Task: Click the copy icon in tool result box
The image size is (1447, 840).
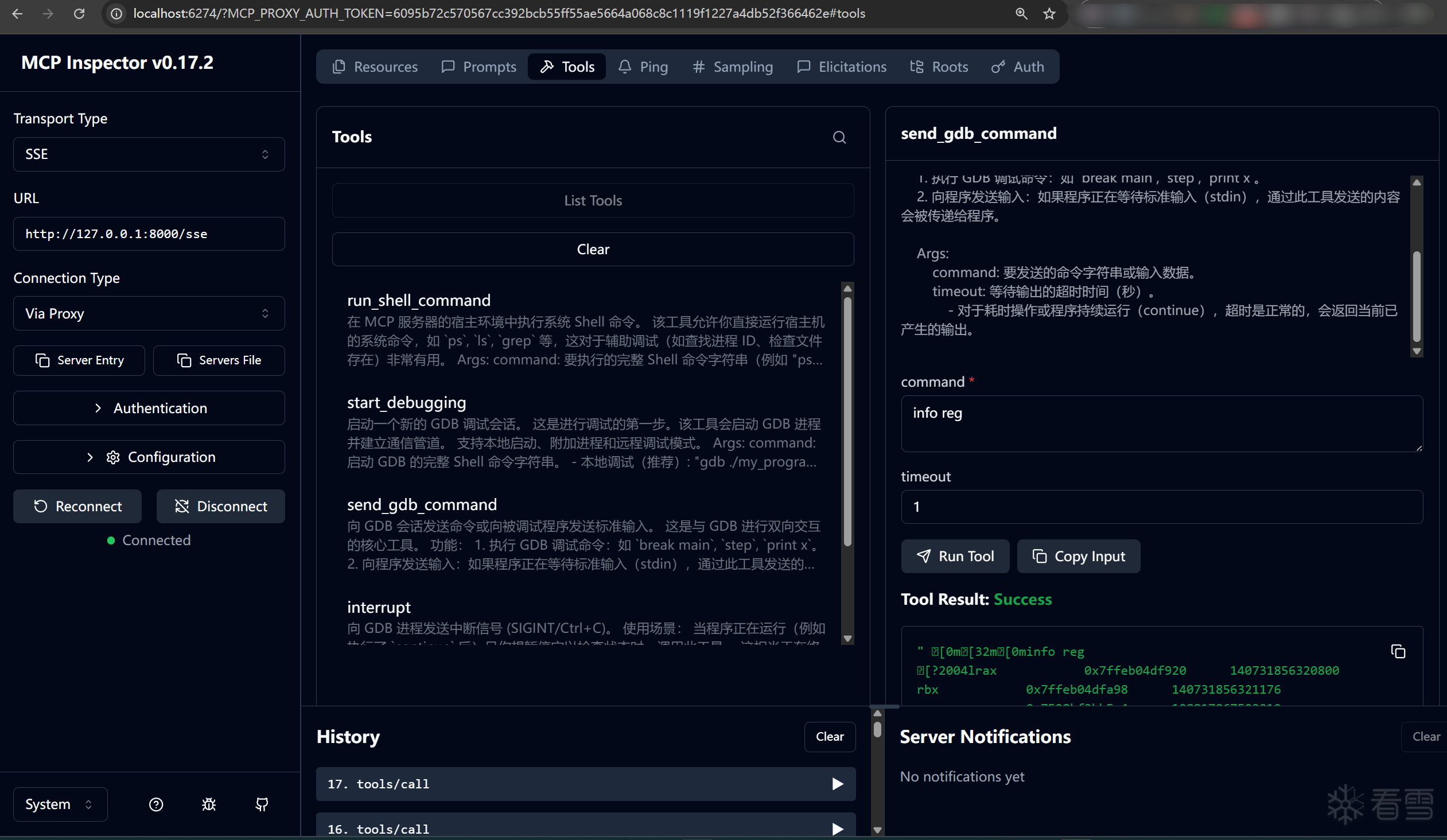Action: click(x=1398, y=651)
